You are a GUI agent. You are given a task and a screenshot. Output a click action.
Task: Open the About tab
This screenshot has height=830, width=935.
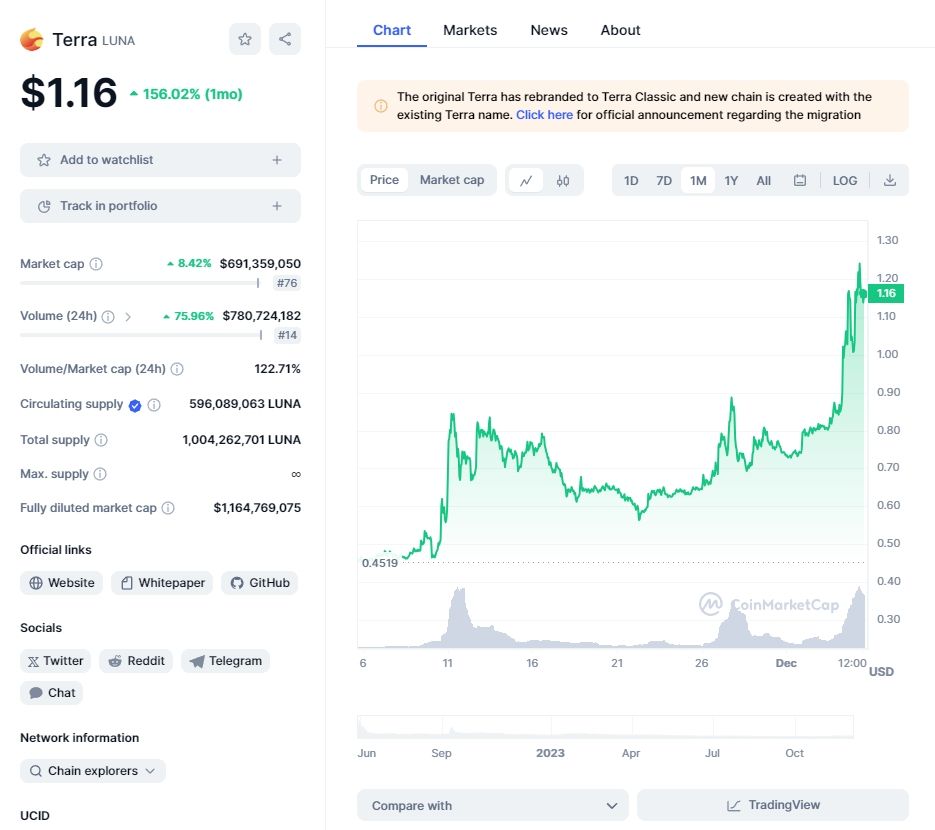pyautogui.click(x=620, y=30)
